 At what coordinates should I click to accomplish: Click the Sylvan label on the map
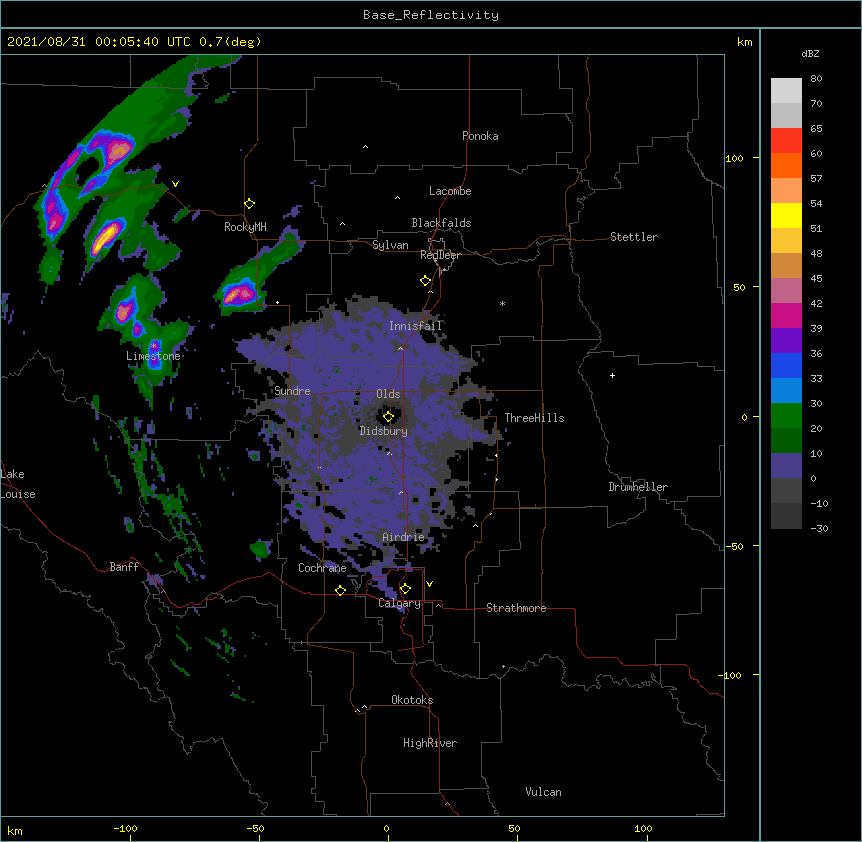pos(390,245)
